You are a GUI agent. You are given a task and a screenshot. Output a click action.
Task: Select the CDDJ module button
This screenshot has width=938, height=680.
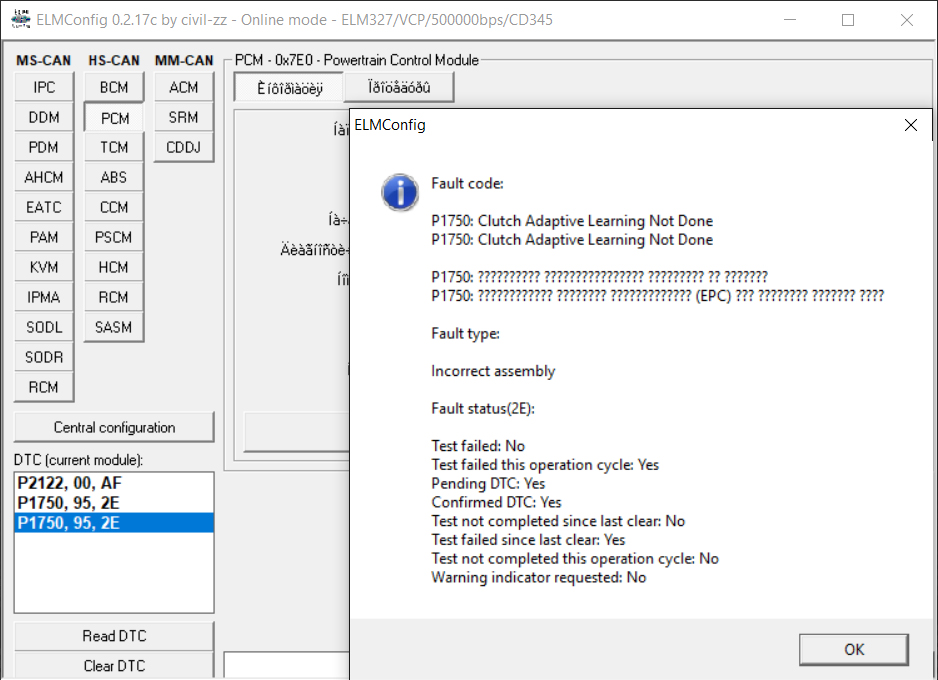184,147
